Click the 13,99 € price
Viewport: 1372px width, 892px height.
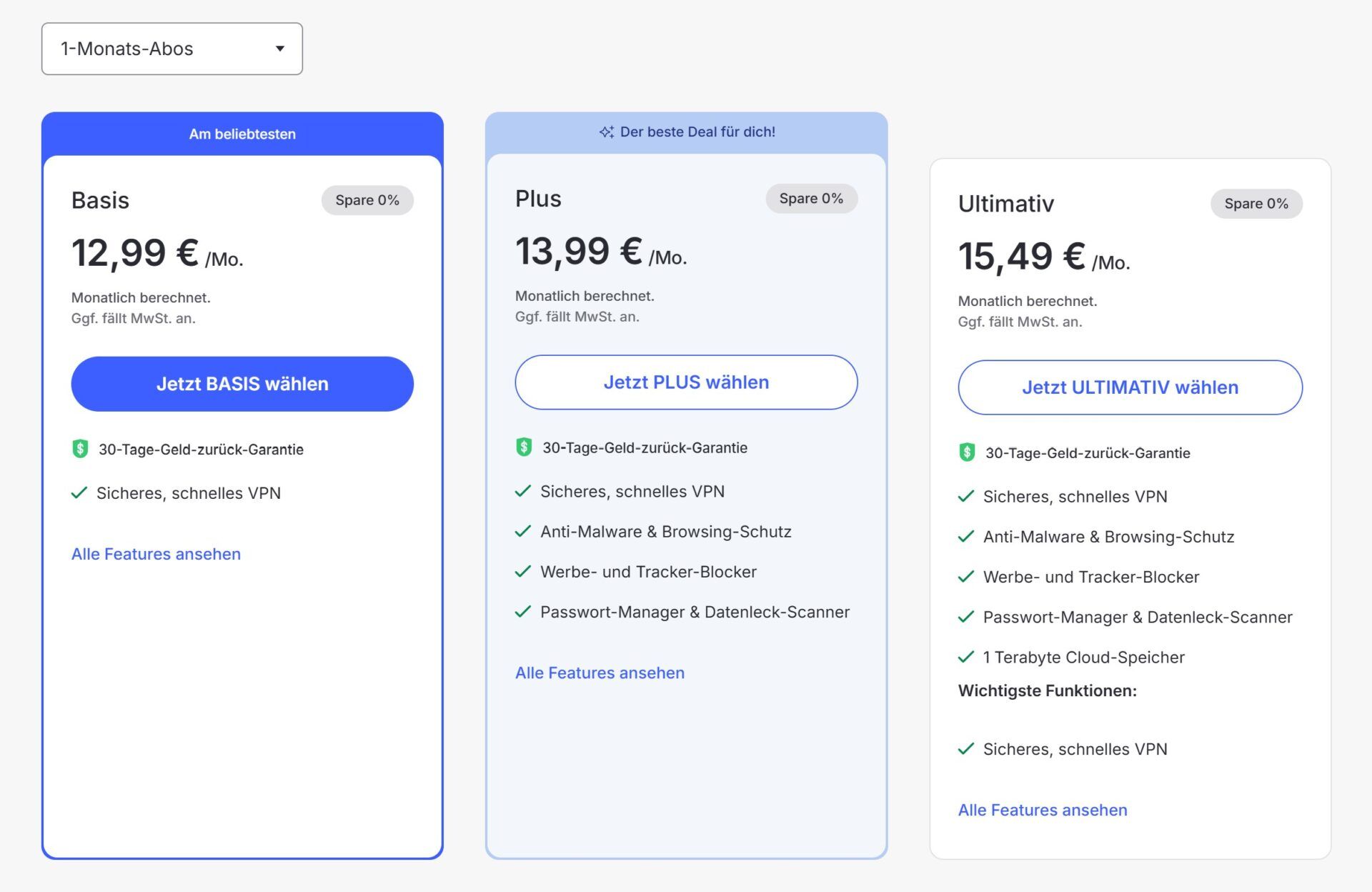(x=579, y=252)
